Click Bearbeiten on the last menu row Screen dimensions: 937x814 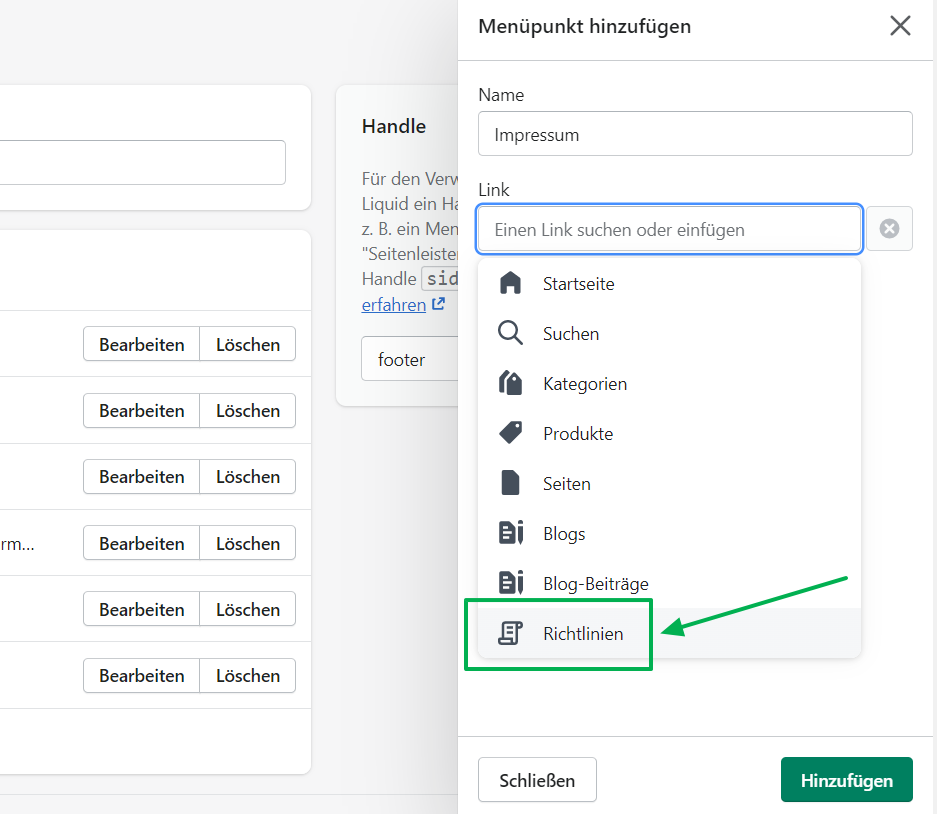coord(142,675)
